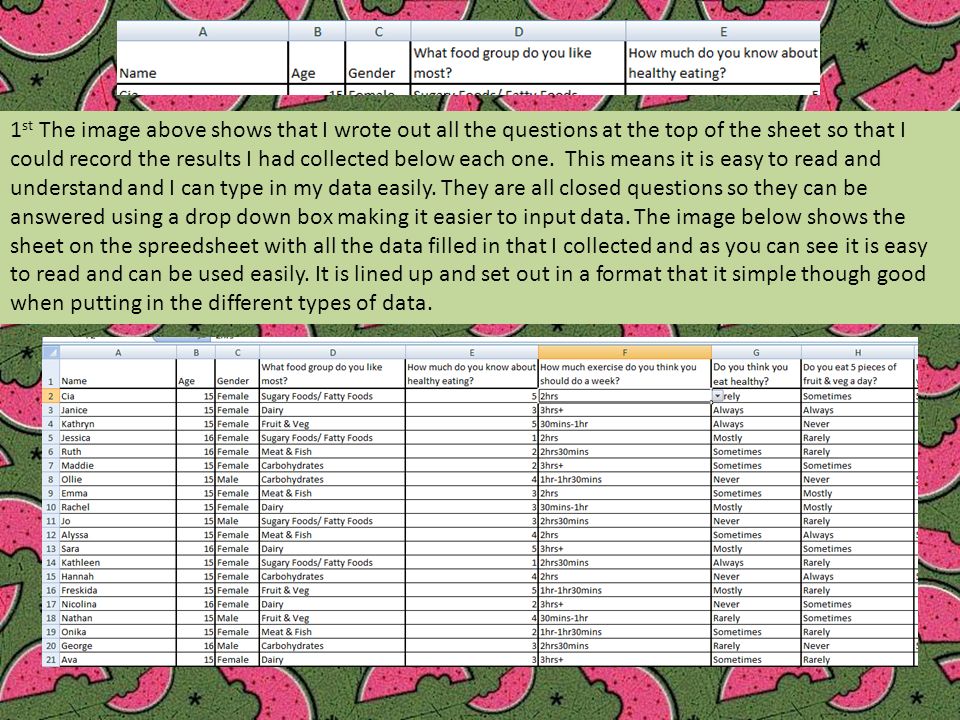Select column G header in lower spreadsheet
This screenshot has width=960, height=720.
[756, 352]
